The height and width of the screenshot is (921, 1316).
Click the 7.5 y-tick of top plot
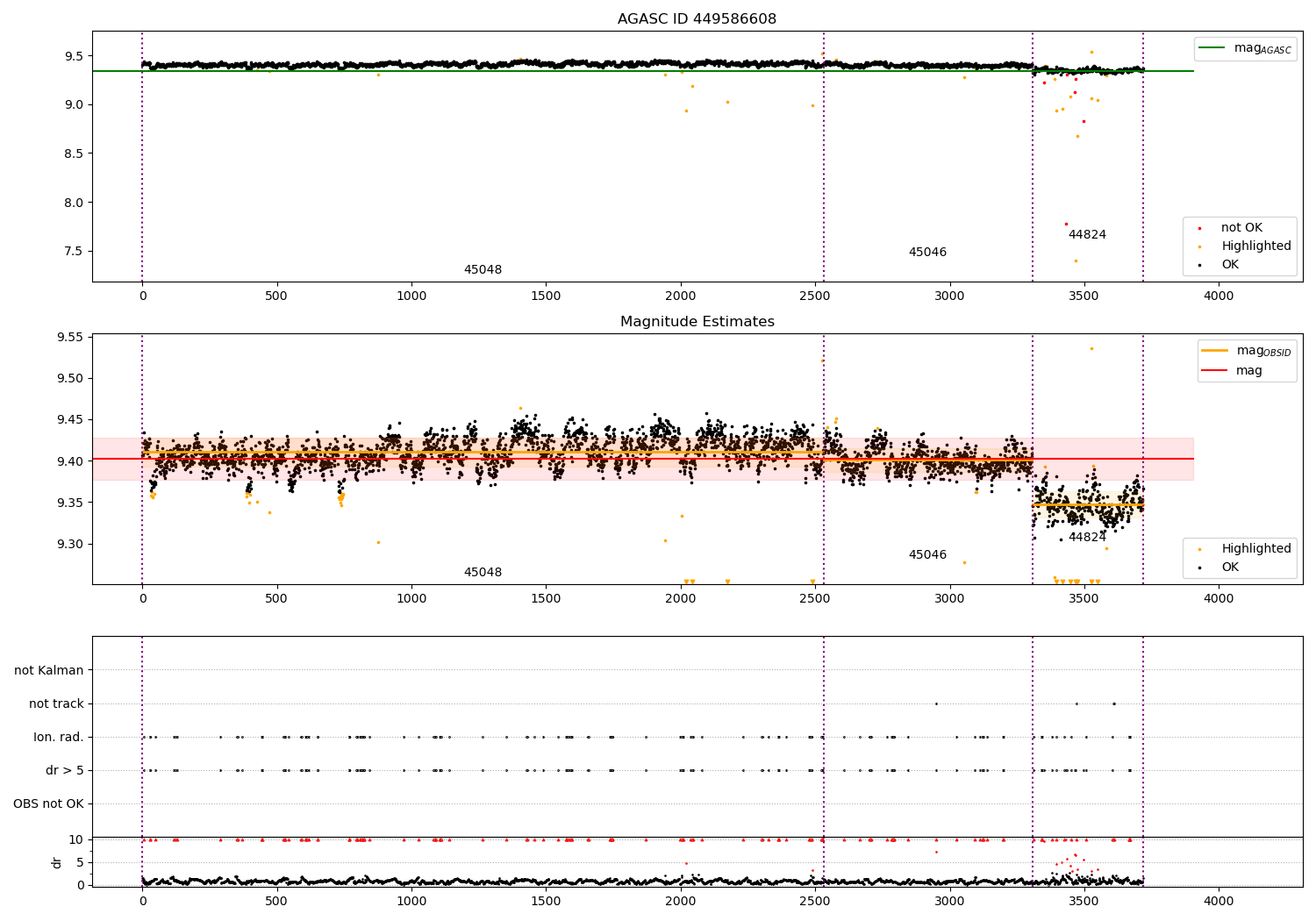pos(73,252)
